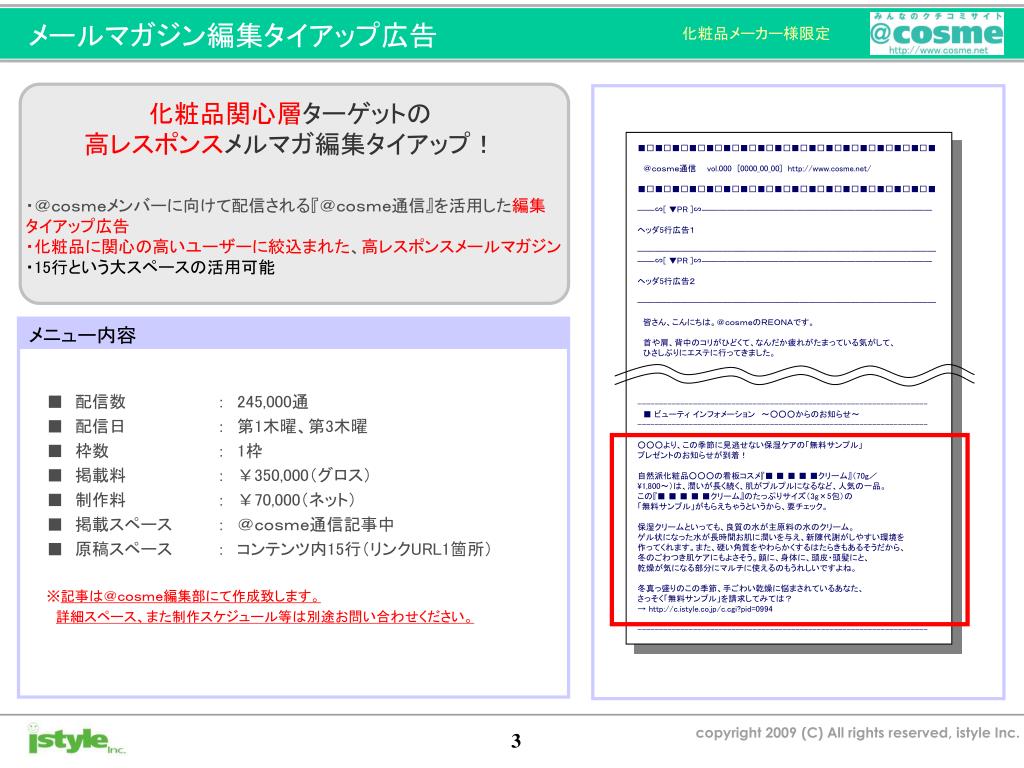Select the 配信数 row label

tap(100, 402)
